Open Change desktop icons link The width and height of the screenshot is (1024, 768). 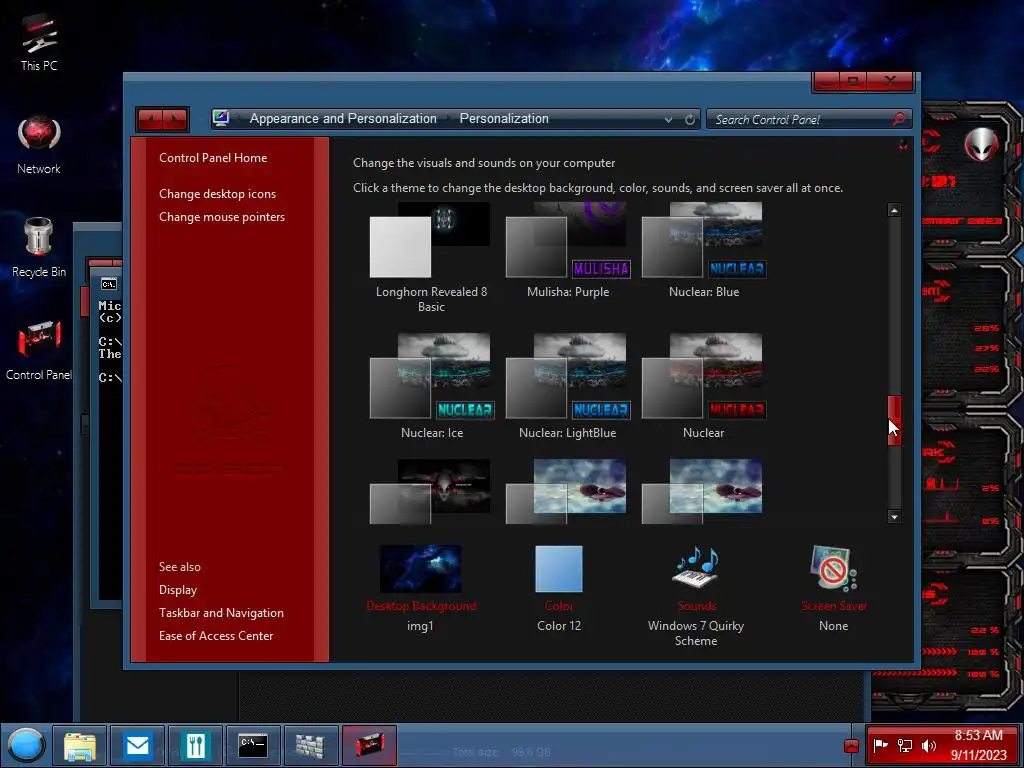tap(217, 194)
